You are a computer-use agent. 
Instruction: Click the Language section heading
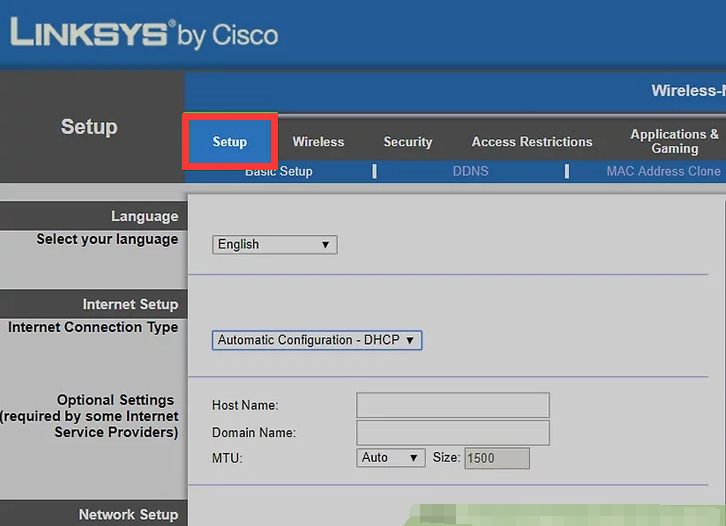(144, 216)
